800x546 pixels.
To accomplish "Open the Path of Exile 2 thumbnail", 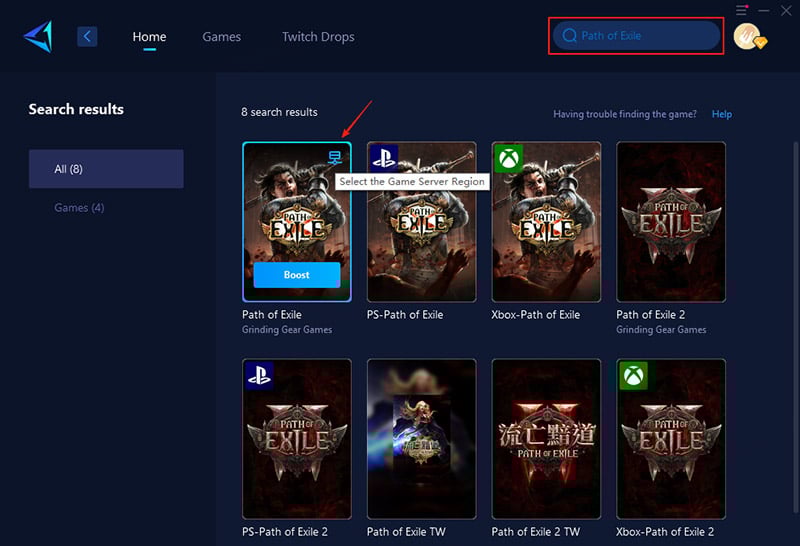I will tap(671, 221).
